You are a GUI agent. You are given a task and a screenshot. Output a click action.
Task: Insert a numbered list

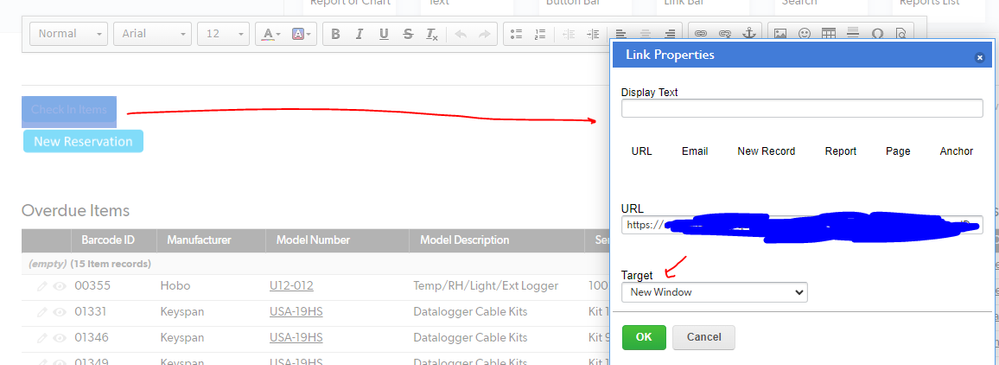pyautogui.click(x=540, y=34)
